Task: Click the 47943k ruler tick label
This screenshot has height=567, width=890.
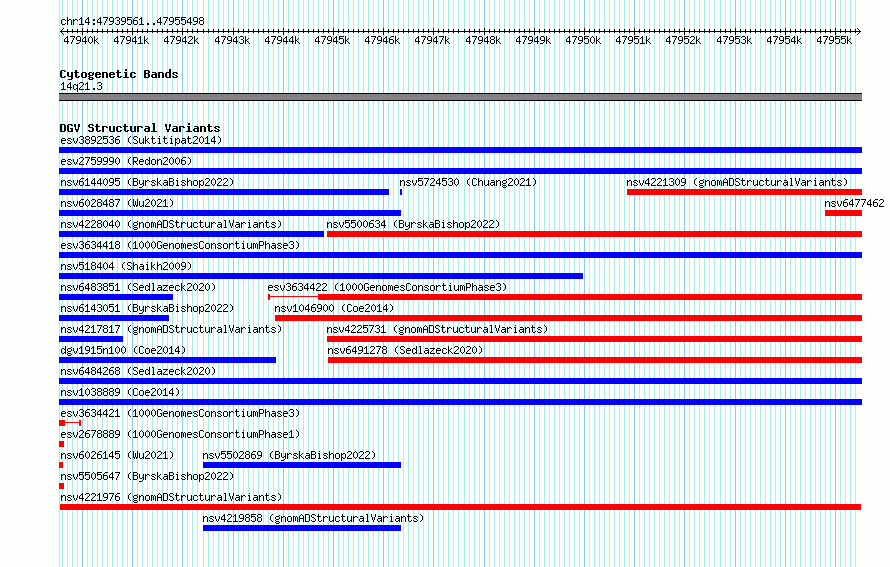Action: point(232,40)
